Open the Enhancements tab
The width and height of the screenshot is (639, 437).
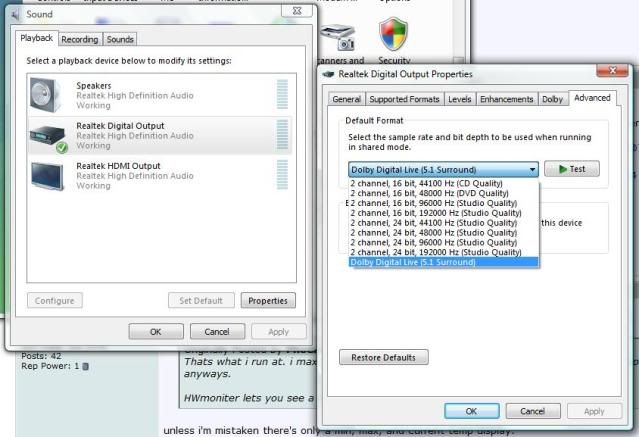click(507, 99)
